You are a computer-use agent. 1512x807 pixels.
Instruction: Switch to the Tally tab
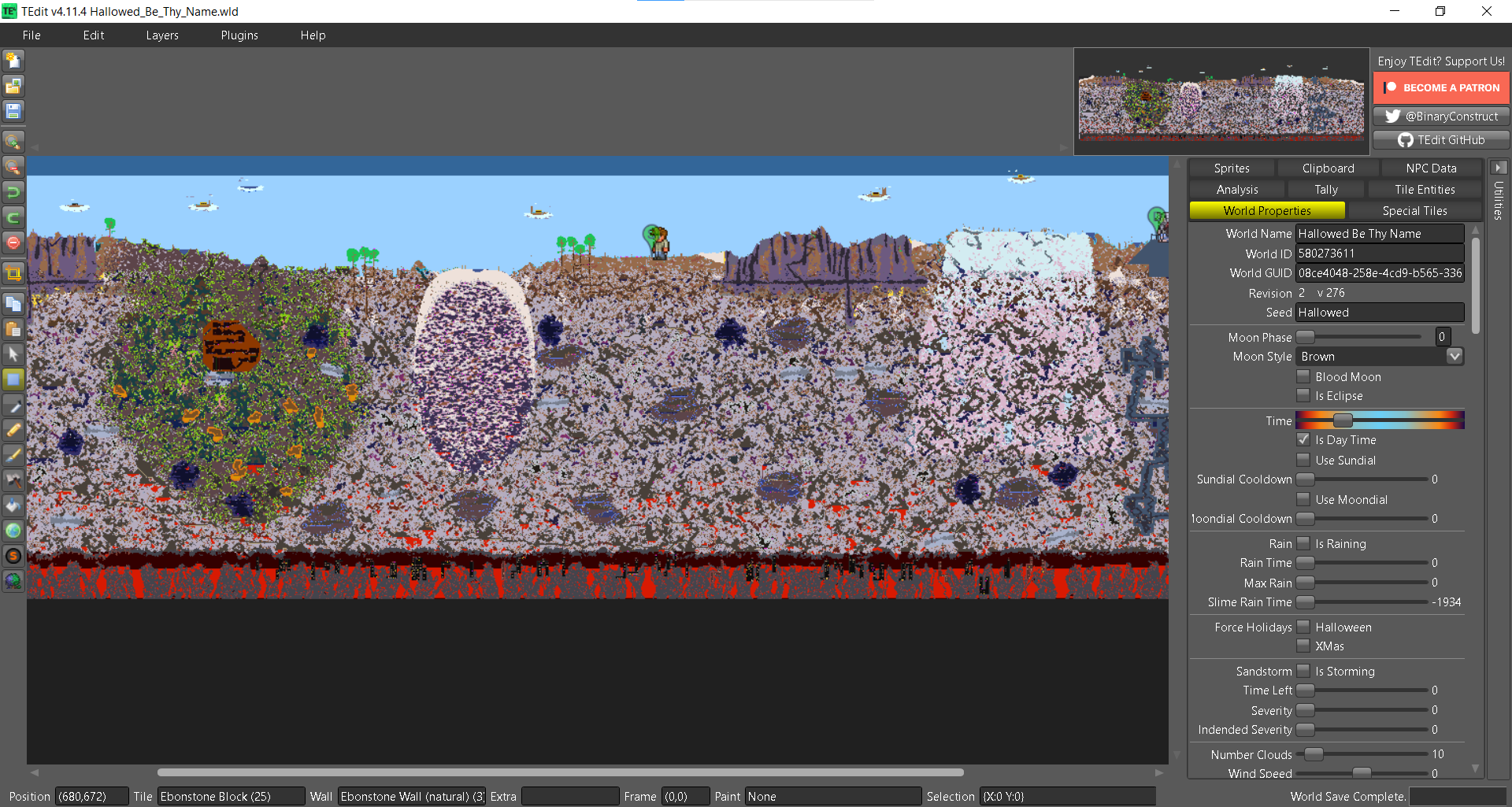[1326, 189]
